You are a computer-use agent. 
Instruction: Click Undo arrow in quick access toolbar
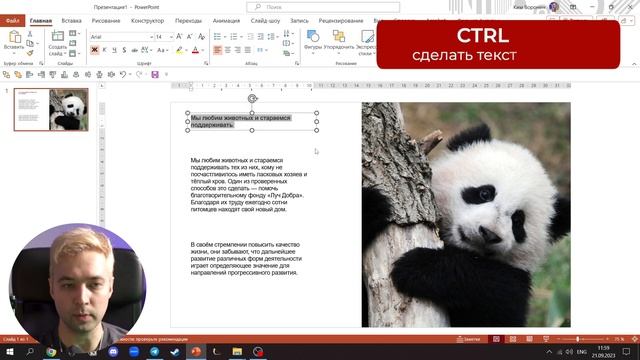coord(122,74)
